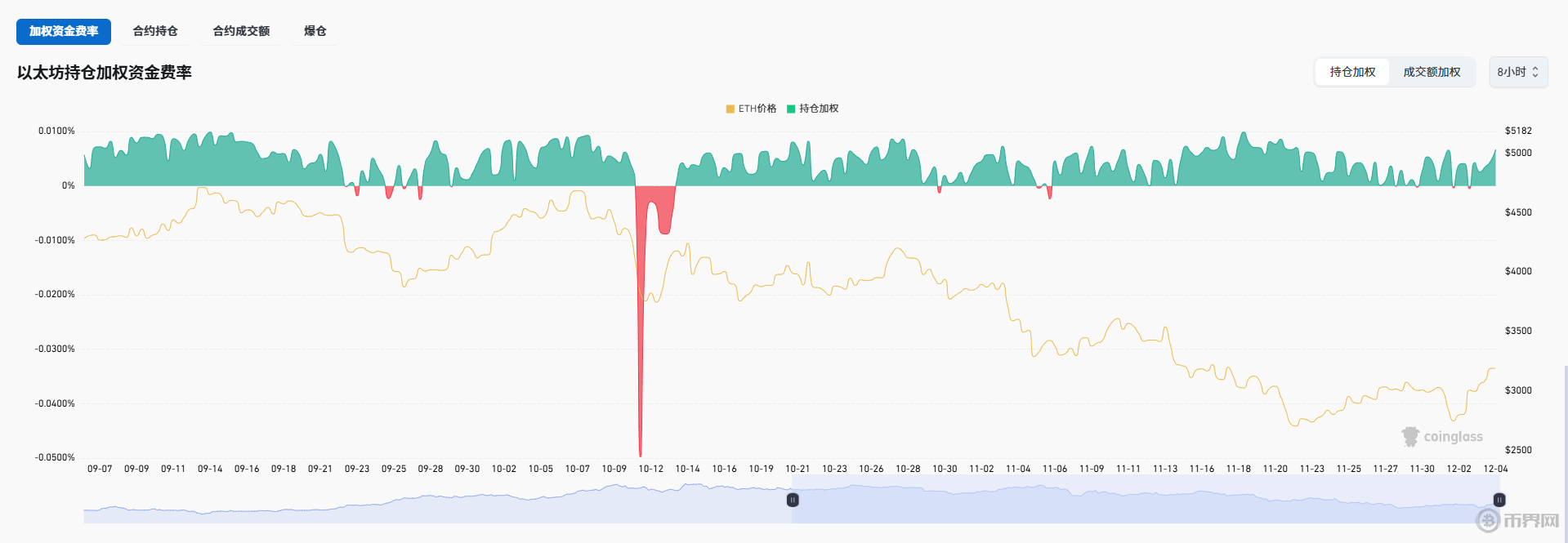The height and width of the screenshot is (543, 1568).
Task: Click the green 持仓加权 legend swatch
Action: coord(791,109)
